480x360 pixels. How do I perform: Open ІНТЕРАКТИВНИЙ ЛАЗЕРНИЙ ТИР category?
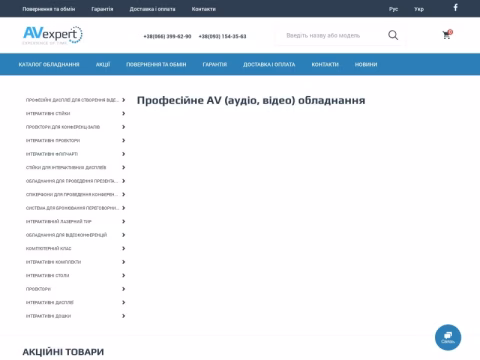point(59,221)
